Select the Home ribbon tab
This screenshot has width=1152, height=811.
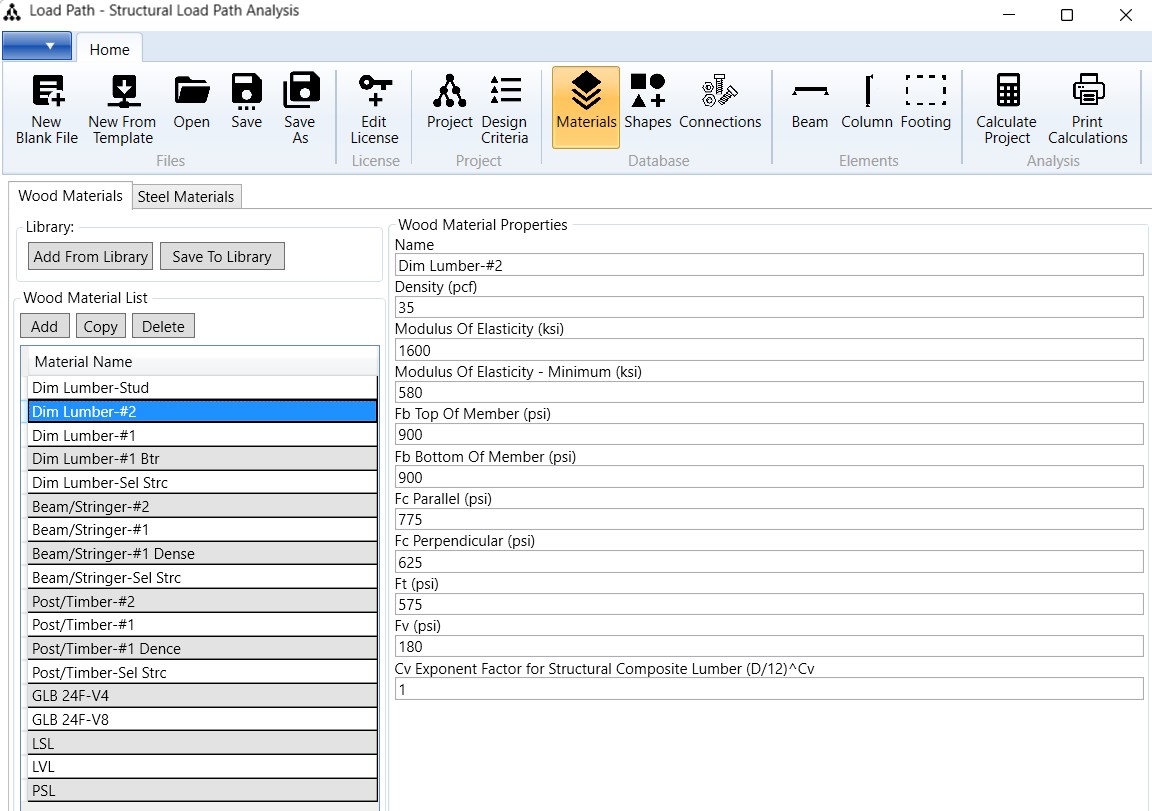click(109, 49)
